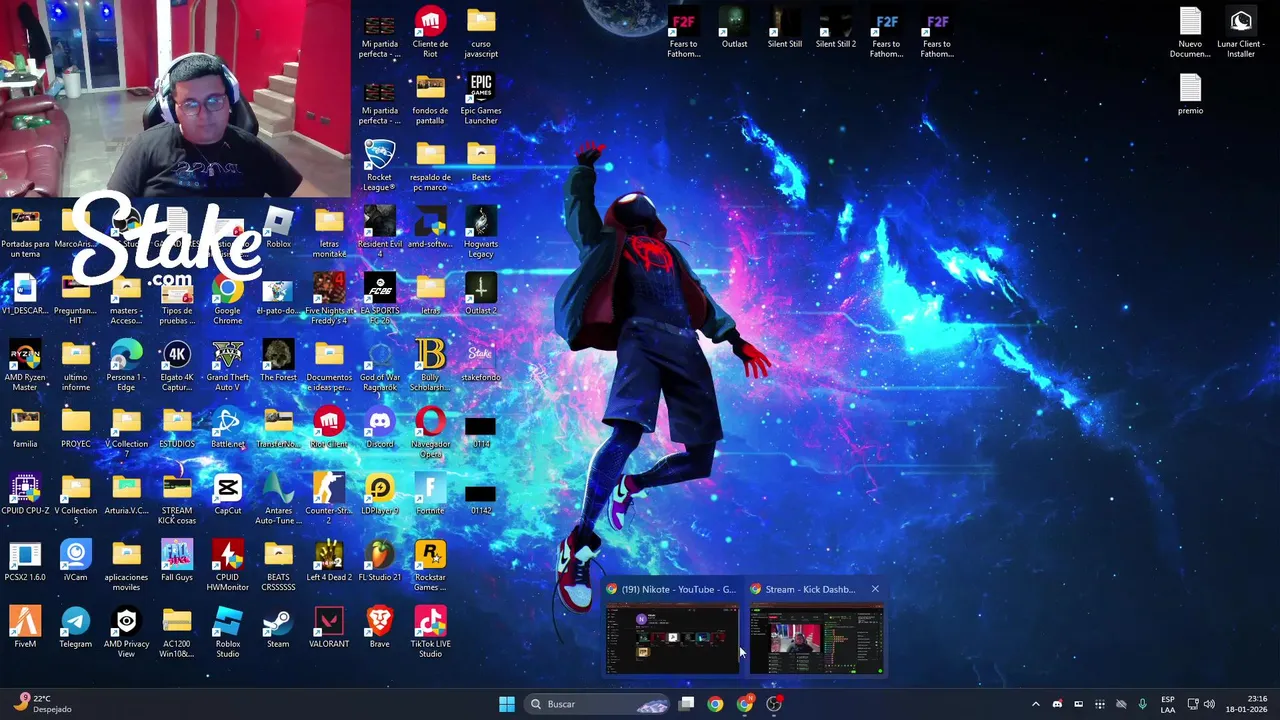Click the Buscar taskbar search box
The width and height of the screenshot is (1280, 720).
tap(597, 704)
